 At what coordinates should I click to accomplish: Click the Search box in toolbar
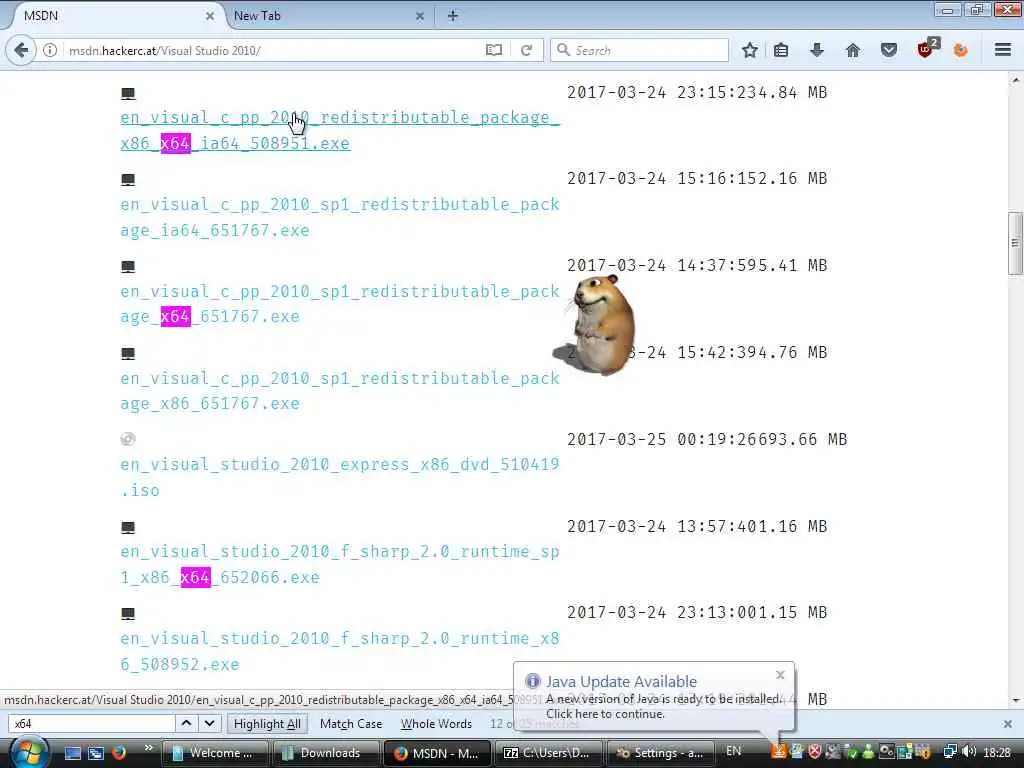coord(640,50)
